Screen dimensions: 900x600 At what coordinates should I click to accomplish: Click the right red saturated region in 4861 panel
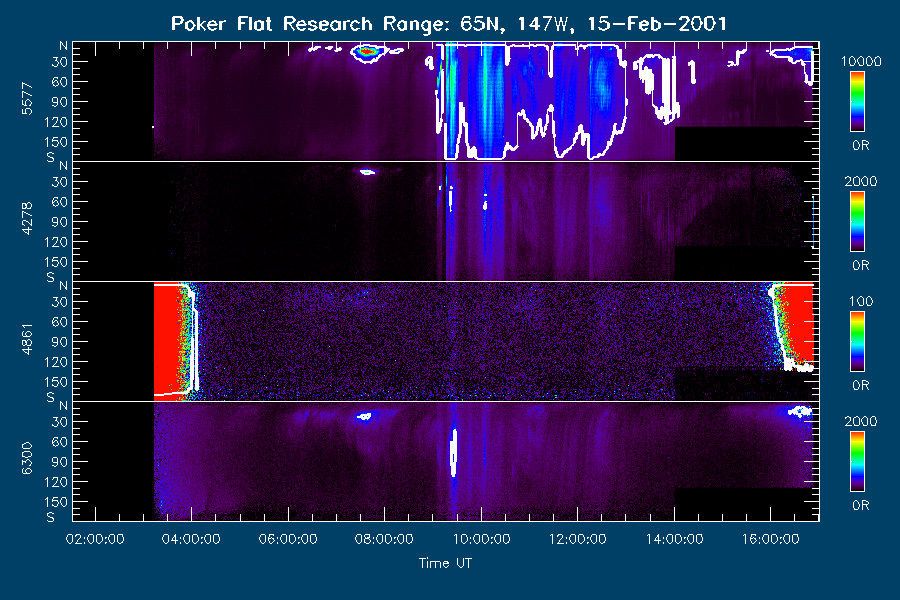click(x=799, y=324)
